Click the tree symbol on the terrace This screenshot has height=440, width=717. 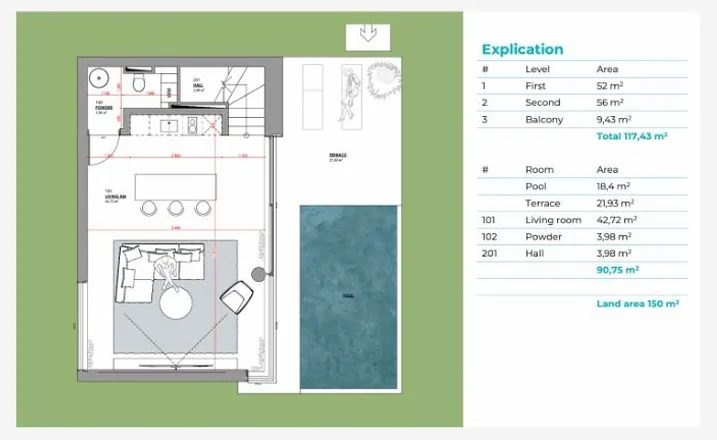(x=382, y=77)
